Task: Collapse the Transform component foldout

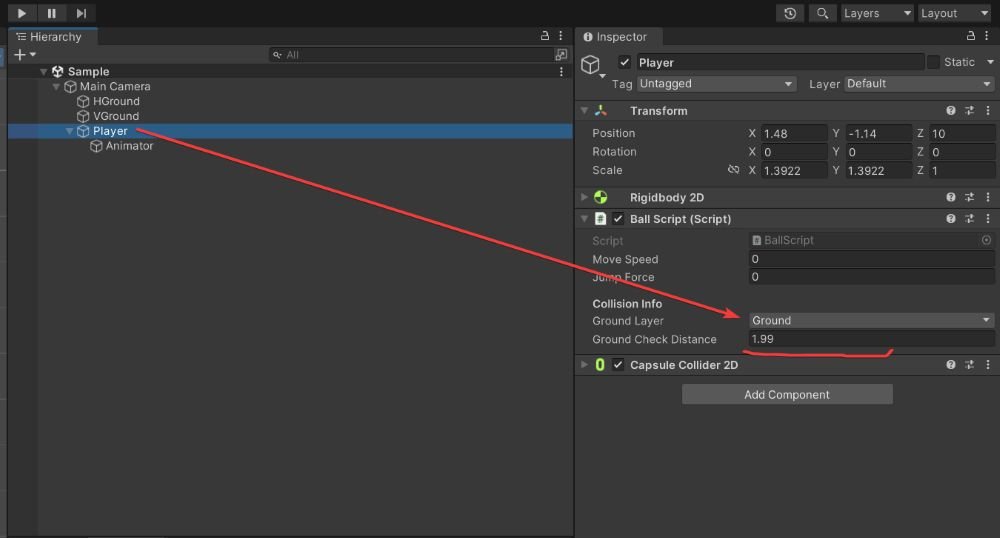Action: click(584, 111)
